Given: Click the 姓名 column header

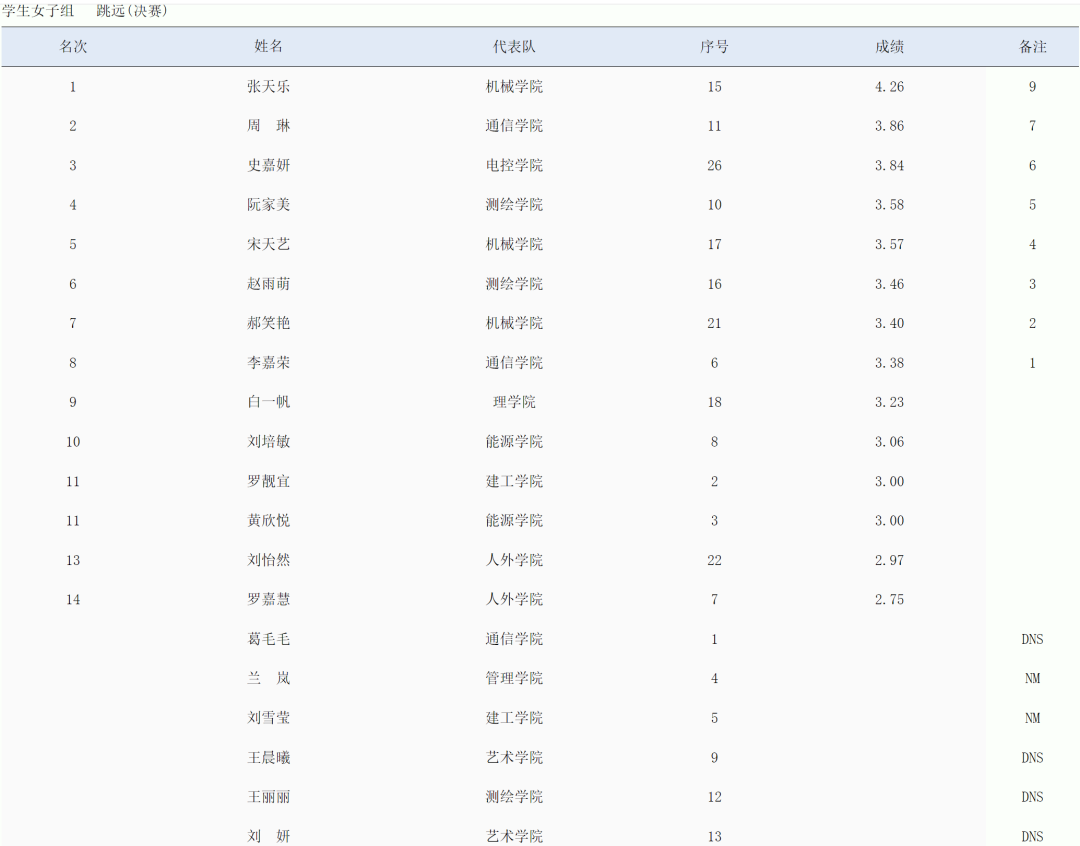Looking at the screenshot, I should (x=269, y=47).
